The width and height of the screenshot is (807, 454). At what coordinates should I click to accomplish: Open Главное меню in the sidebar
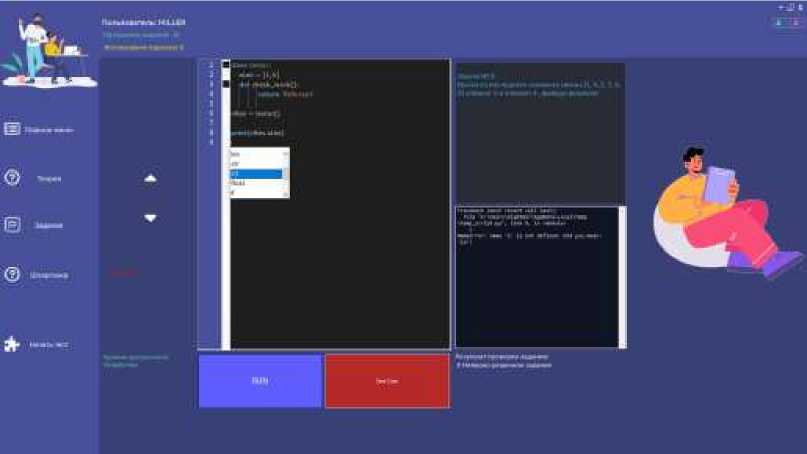[39, 130]
